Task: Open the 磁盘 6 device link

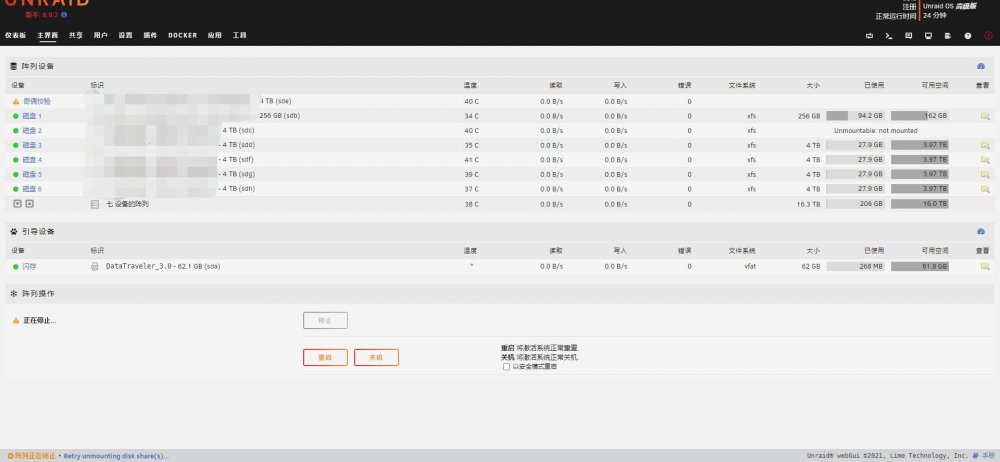Action: point(32,189)
